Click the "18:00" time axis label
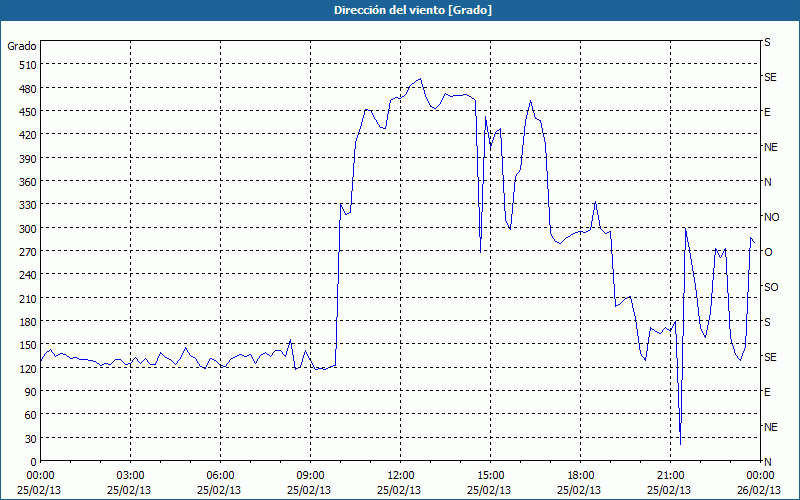 point(581,476)
